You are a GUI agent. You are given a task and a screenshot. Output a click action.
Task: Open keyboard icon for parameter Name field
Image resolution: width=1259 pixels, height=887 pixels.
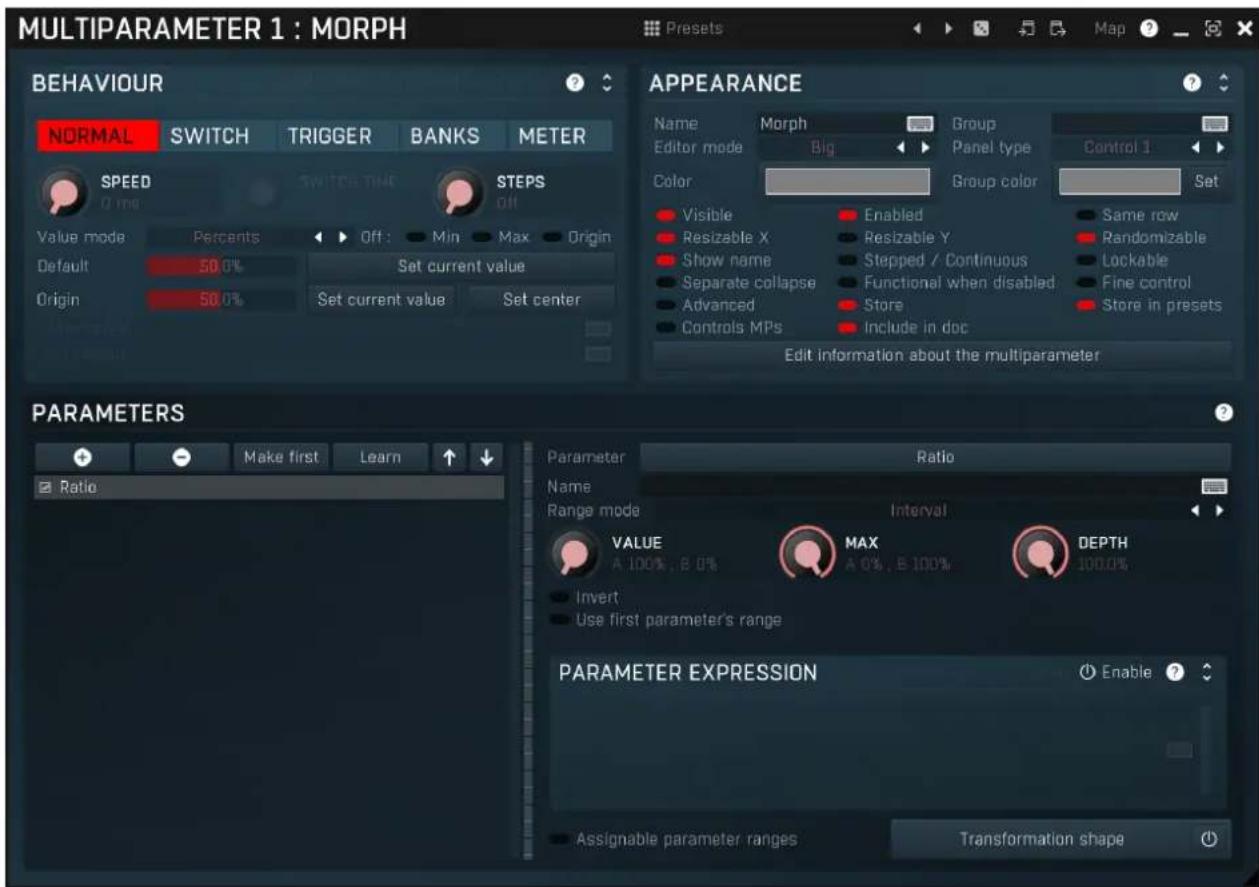[1214, 486]
